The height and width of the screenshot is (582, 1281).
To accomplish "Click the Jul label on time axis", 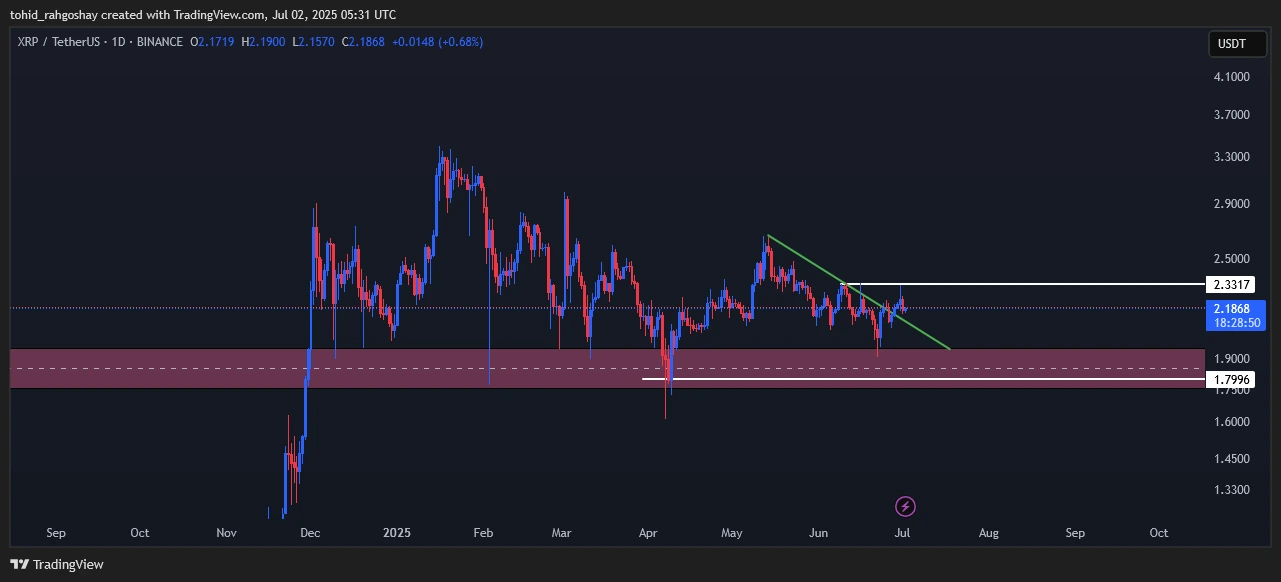I will coord(903,533).
